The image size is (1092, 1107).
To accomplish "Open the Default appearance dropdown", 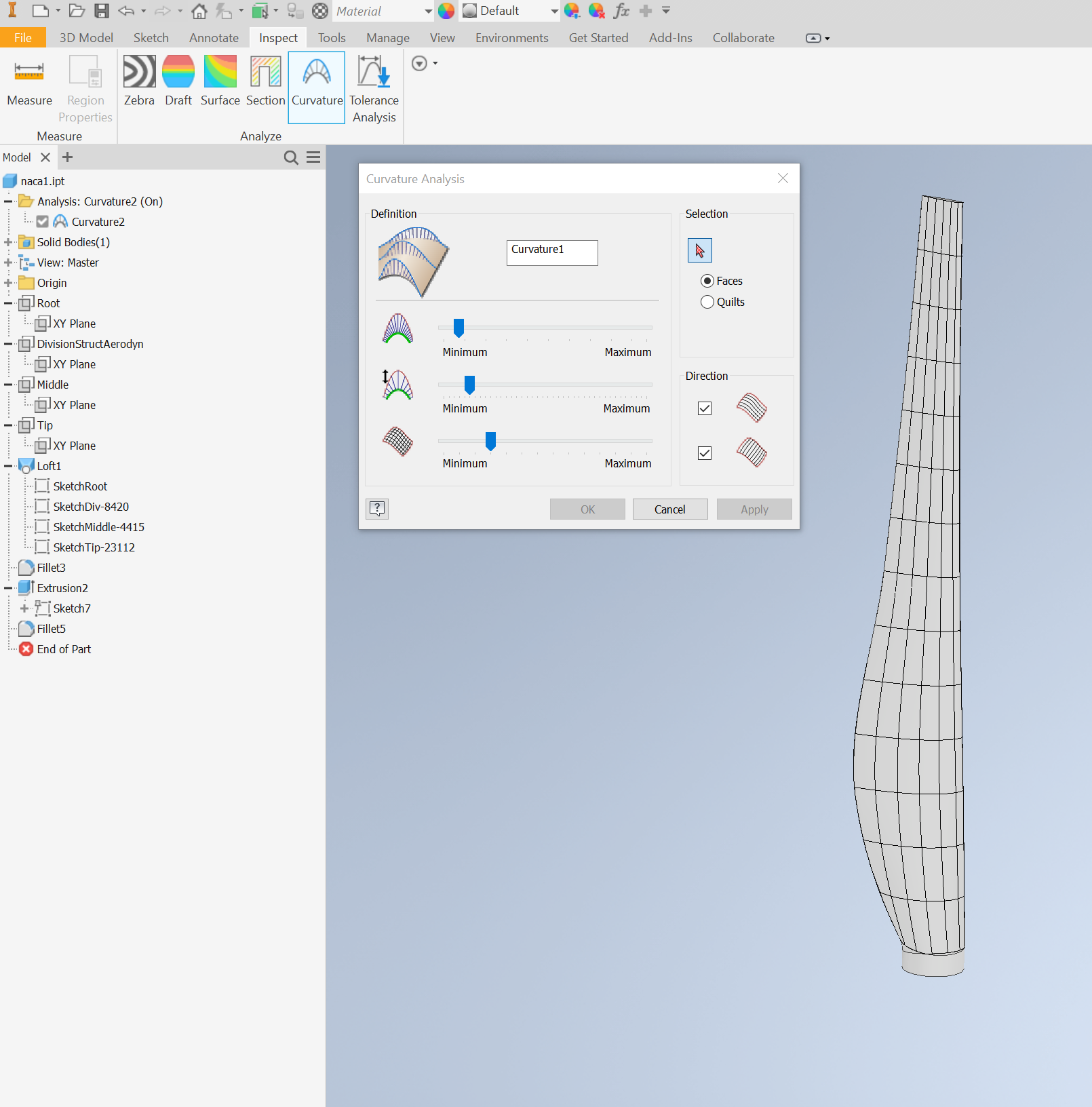I will pos(554,11).
